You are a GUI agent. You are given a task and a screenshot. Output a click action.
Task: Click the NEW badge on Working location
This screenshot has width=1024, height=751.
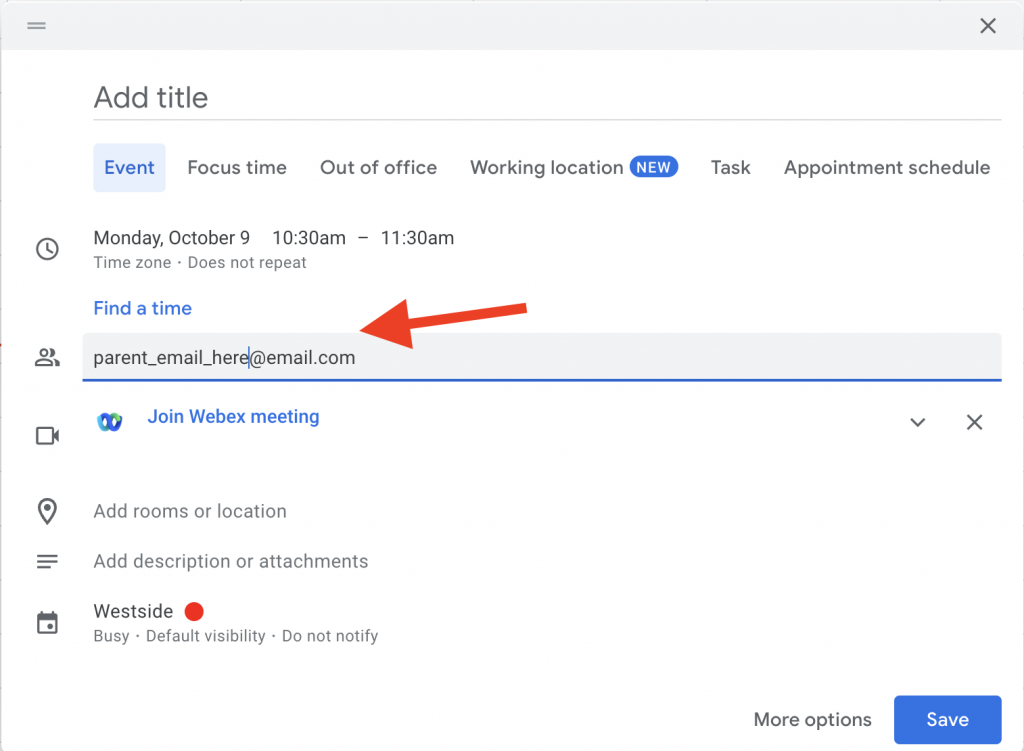654,167
